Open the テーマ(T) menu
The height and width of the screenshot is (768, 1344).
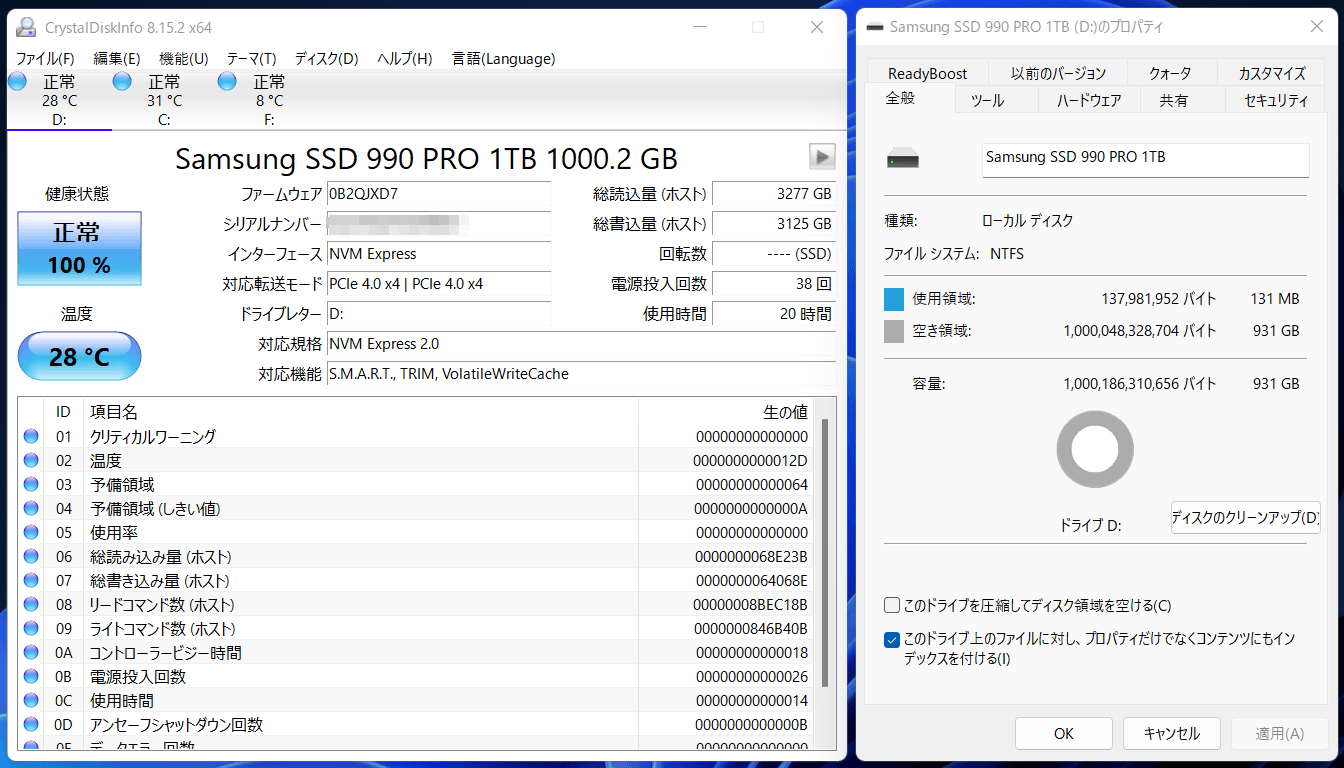[252, 59]
